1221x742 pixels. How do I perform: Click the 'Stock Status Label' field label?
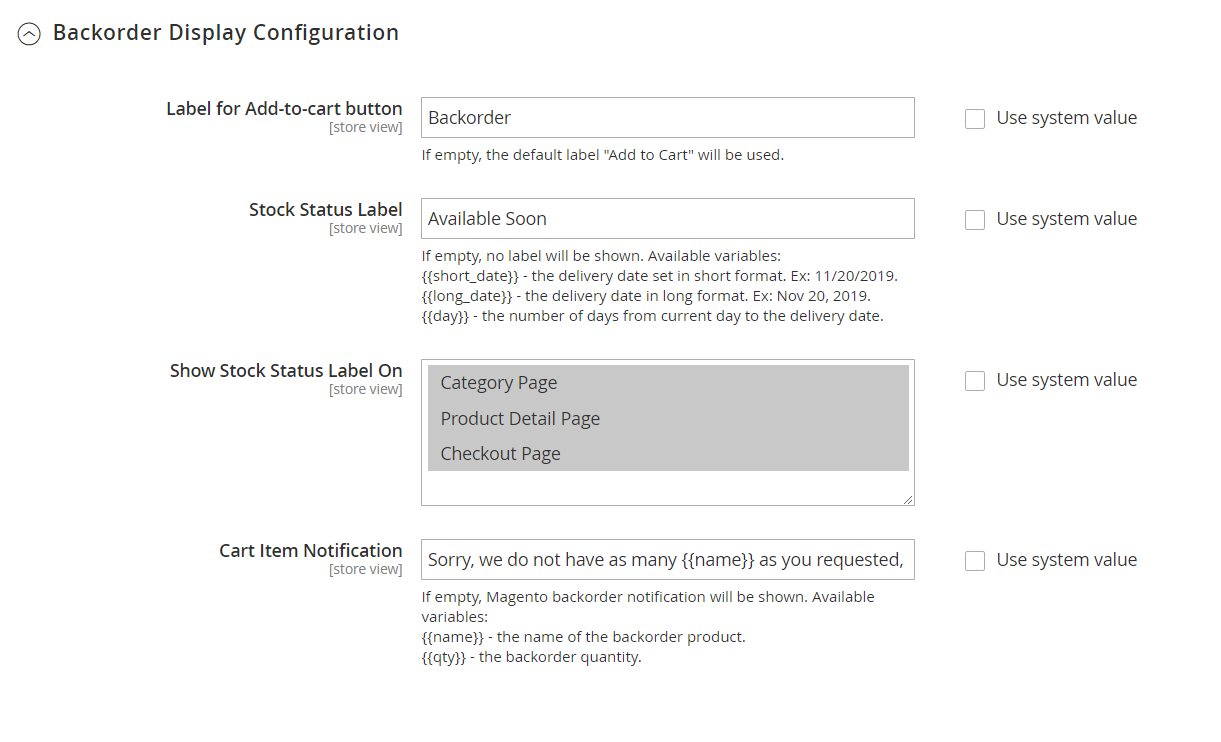tap(325, 210)
